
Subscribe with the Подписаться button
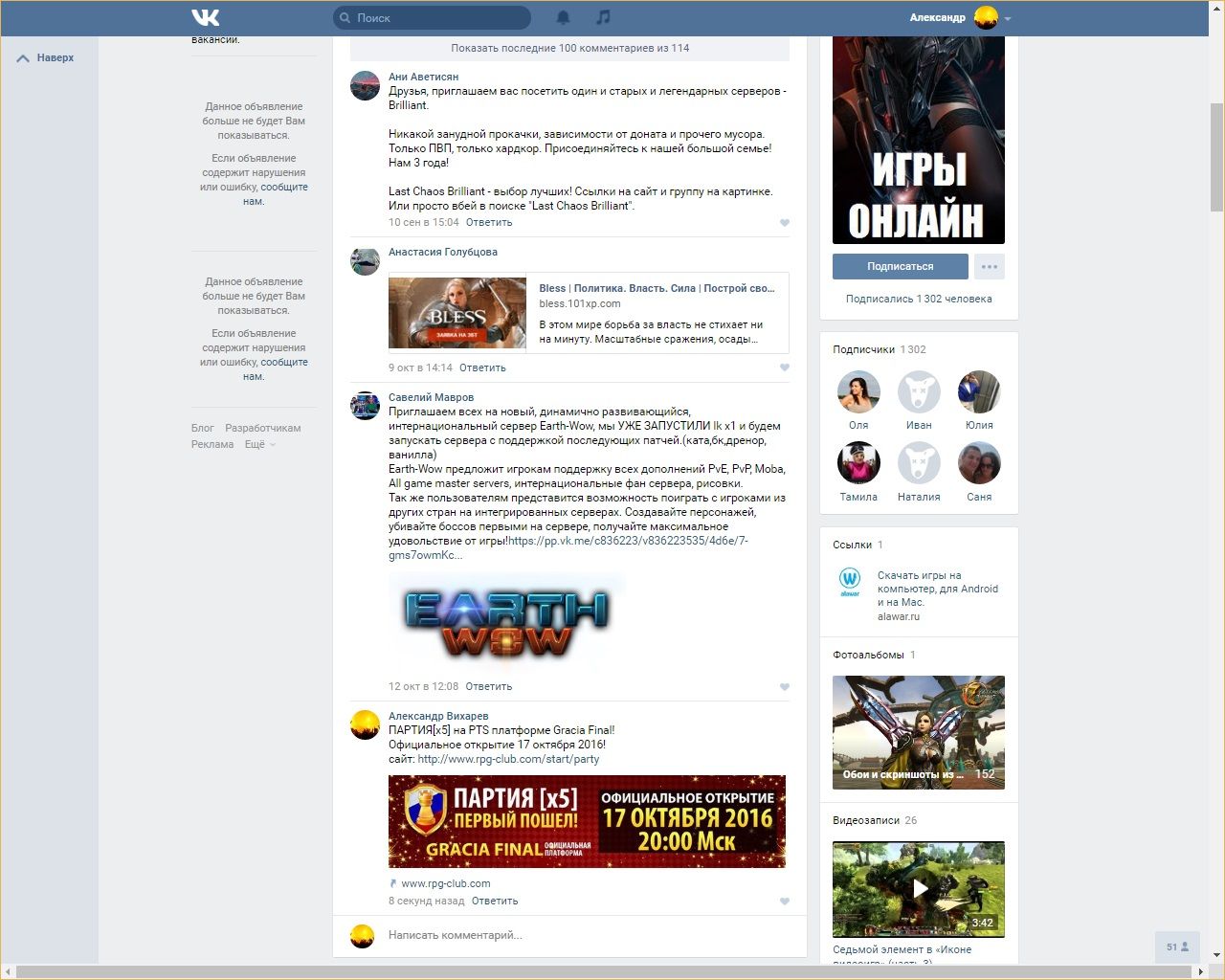(901, 267)
